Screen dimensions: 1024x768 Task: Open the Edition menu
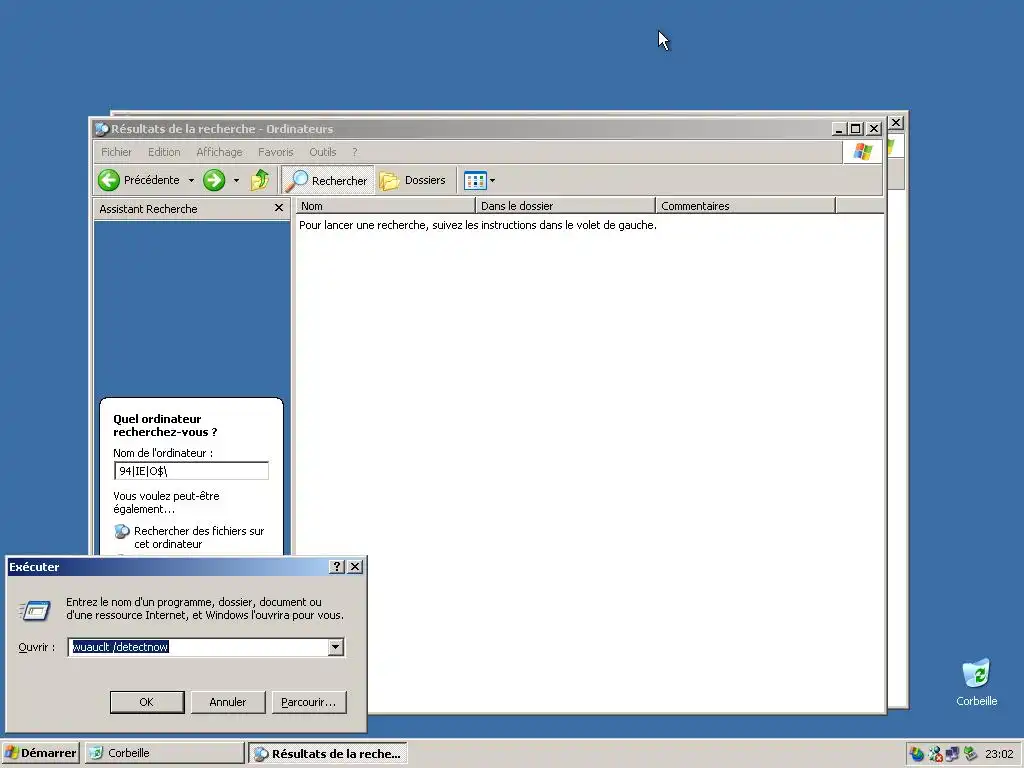click(164, 152)
